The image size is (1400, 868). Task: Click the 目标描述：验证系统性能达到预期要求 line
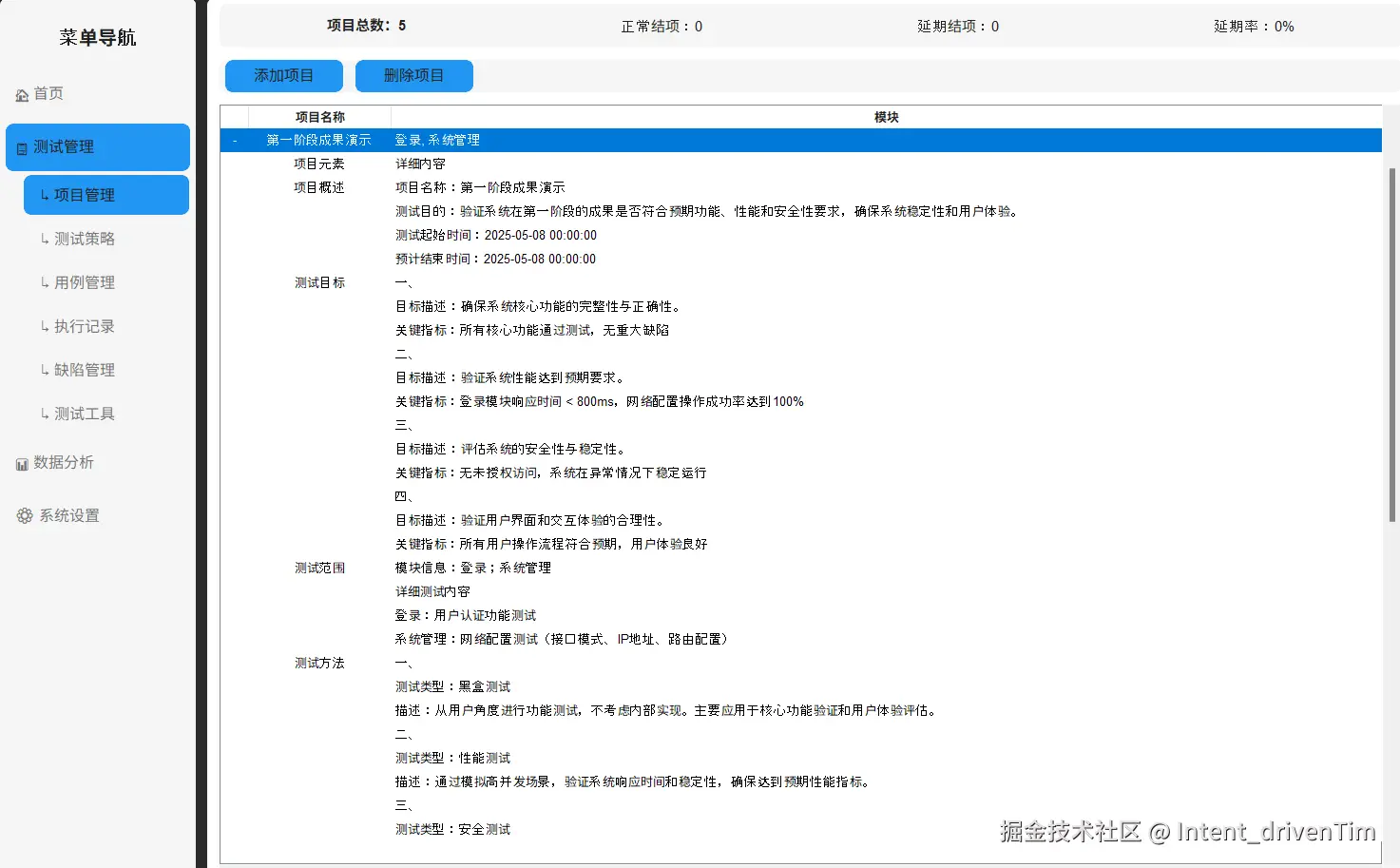[x=511, y=378]
